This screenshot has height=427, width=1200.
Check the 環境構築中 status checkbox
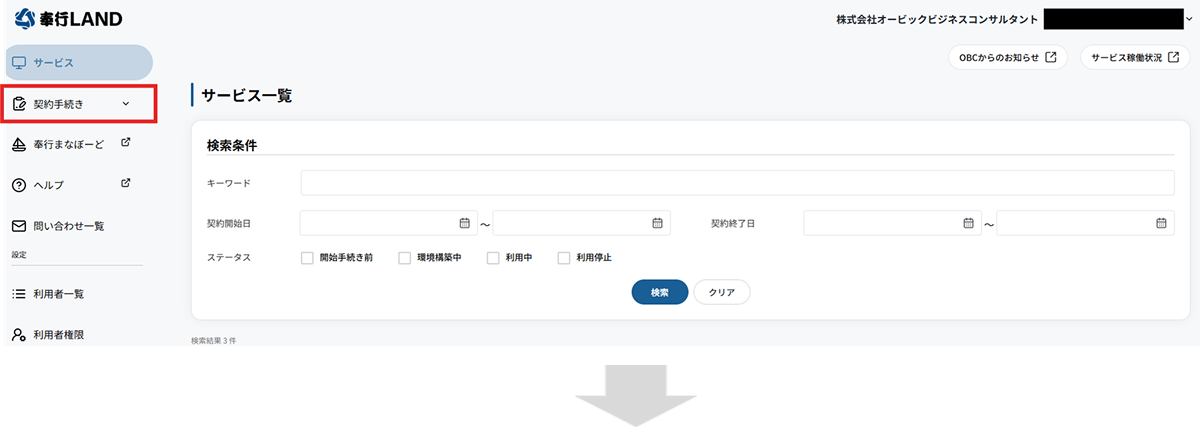tap(405, 258)
